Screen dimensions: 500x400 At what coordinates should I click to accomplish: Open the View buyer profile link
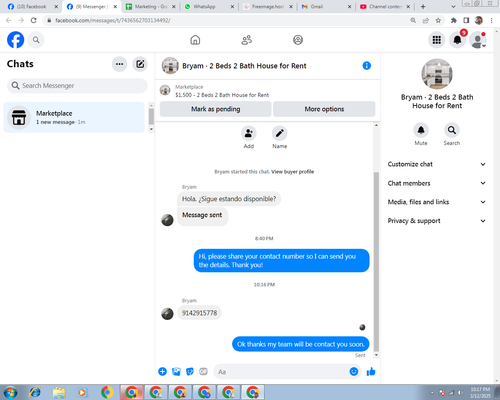(293, 172)
